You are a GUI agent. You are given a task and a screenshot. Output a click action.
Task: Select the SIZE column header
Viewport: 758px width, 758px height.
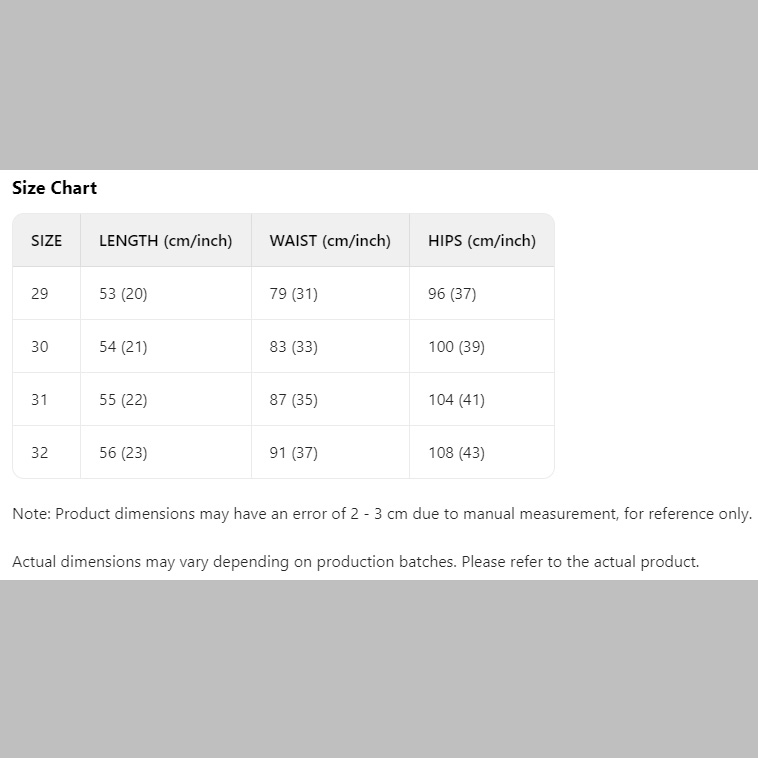pyautogui.click(x=46, y=240)
